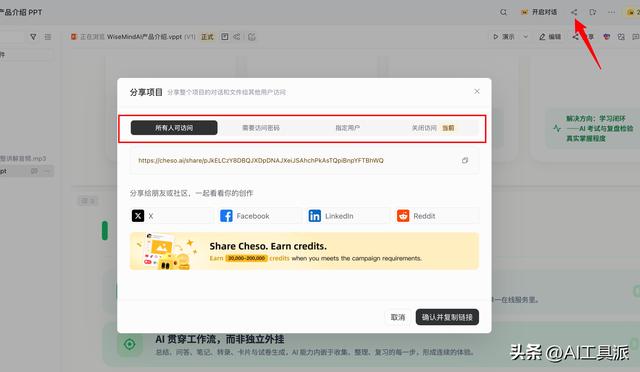Click the mp3 file in the sidebar

[x=23, y=158]
